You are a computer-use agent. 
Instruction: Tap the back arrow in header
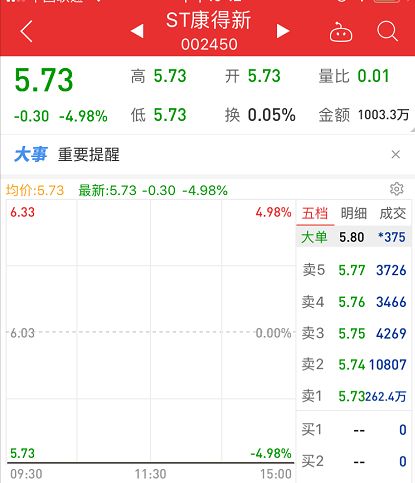click(26, 31)
